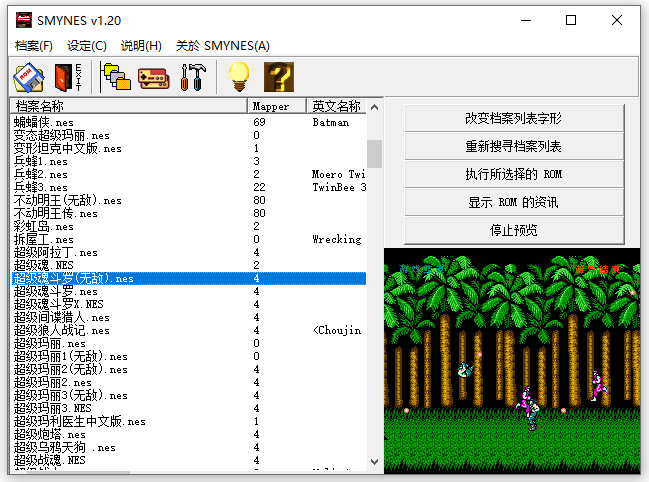This screenshot has height=482, width=649.
Task: Open the folder directory settings icon
Action: click(x=115, y=77)
